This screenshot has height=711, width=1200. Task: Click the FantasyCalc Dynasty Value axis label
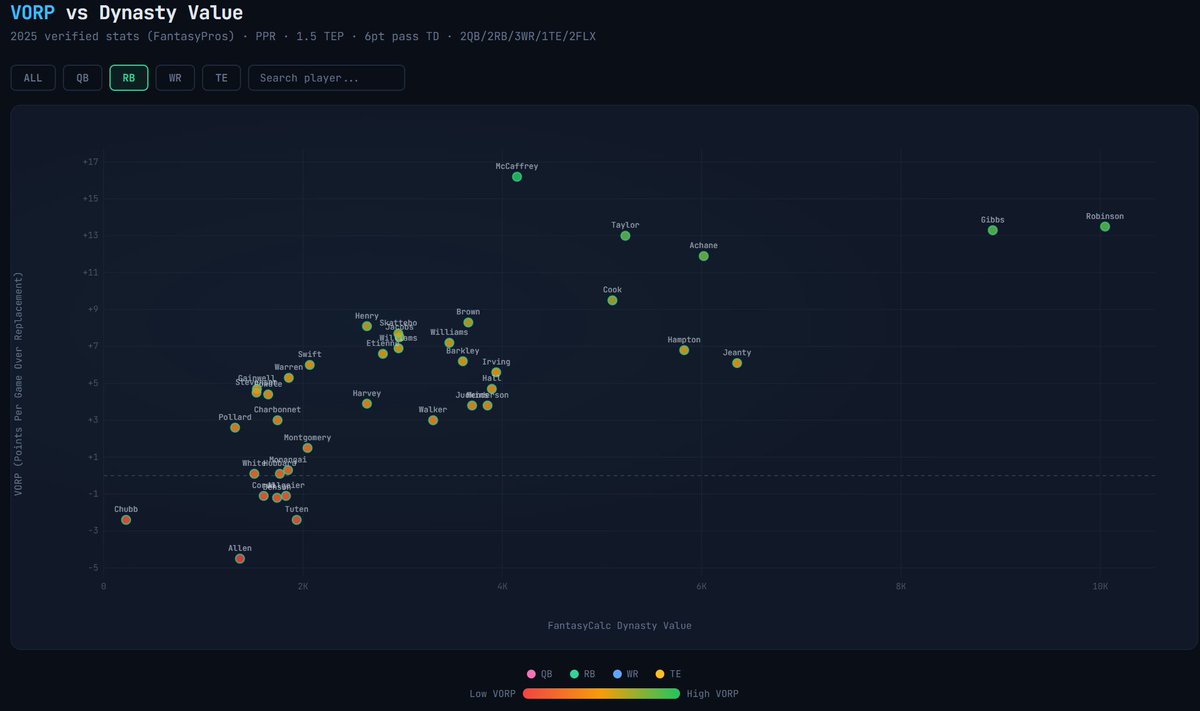(619, 626)
